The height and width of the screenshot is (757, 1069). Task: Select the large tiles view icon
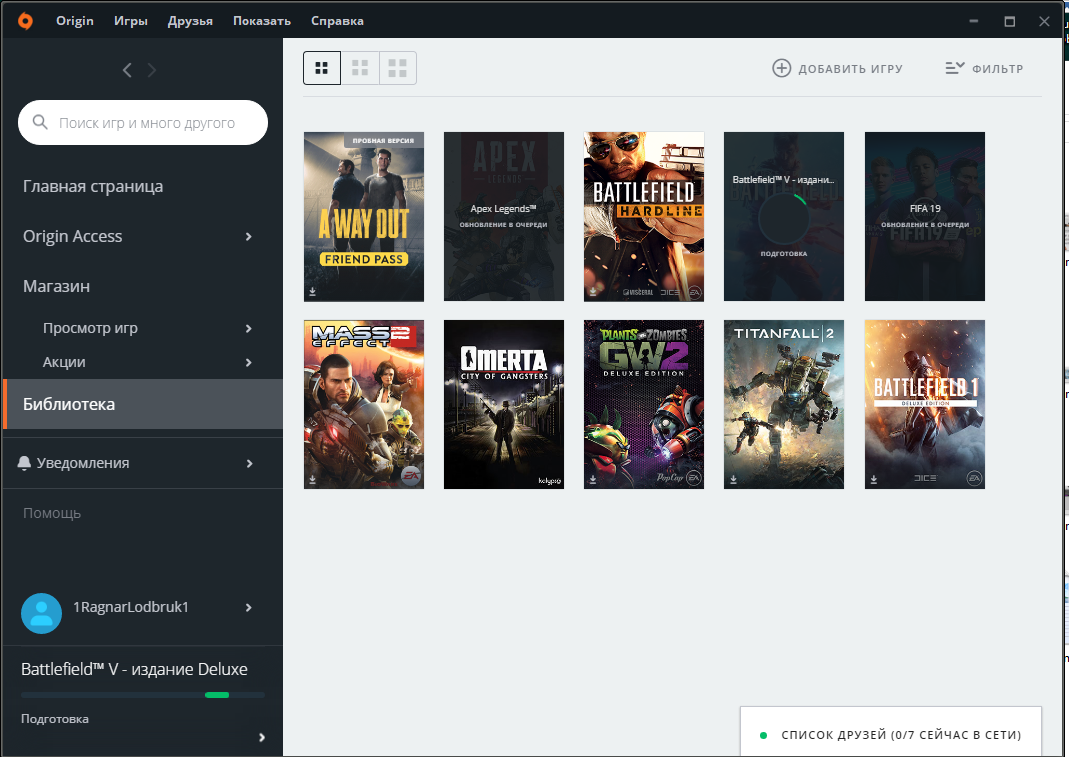coord(397,68)
